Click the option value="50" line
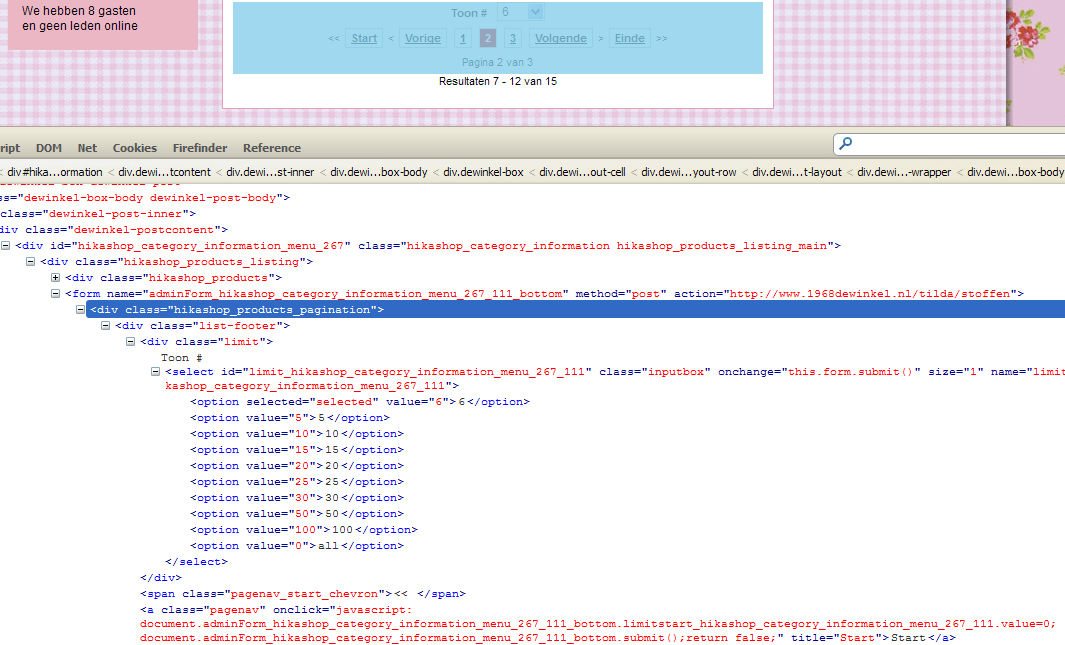This screenshot has width=1065, height=645. pos(297,514)
